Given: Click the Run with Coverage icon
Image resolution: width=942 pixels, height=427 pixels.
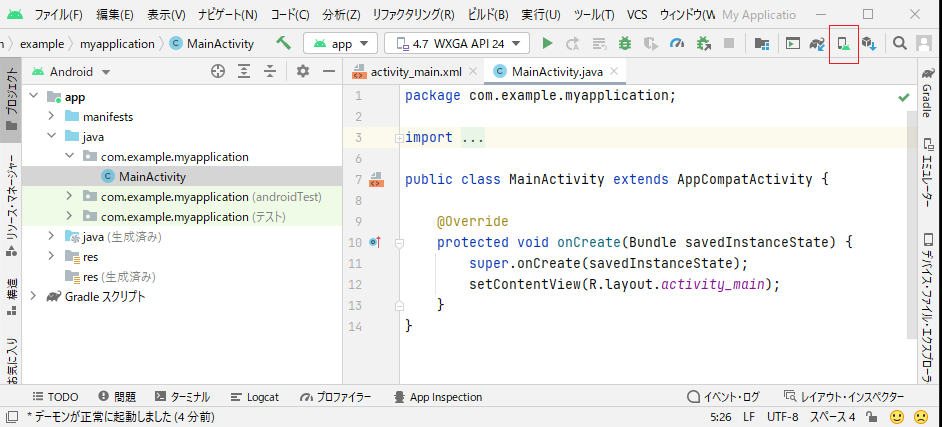Looking at the screenshot, I should click(x=651, y=43).
